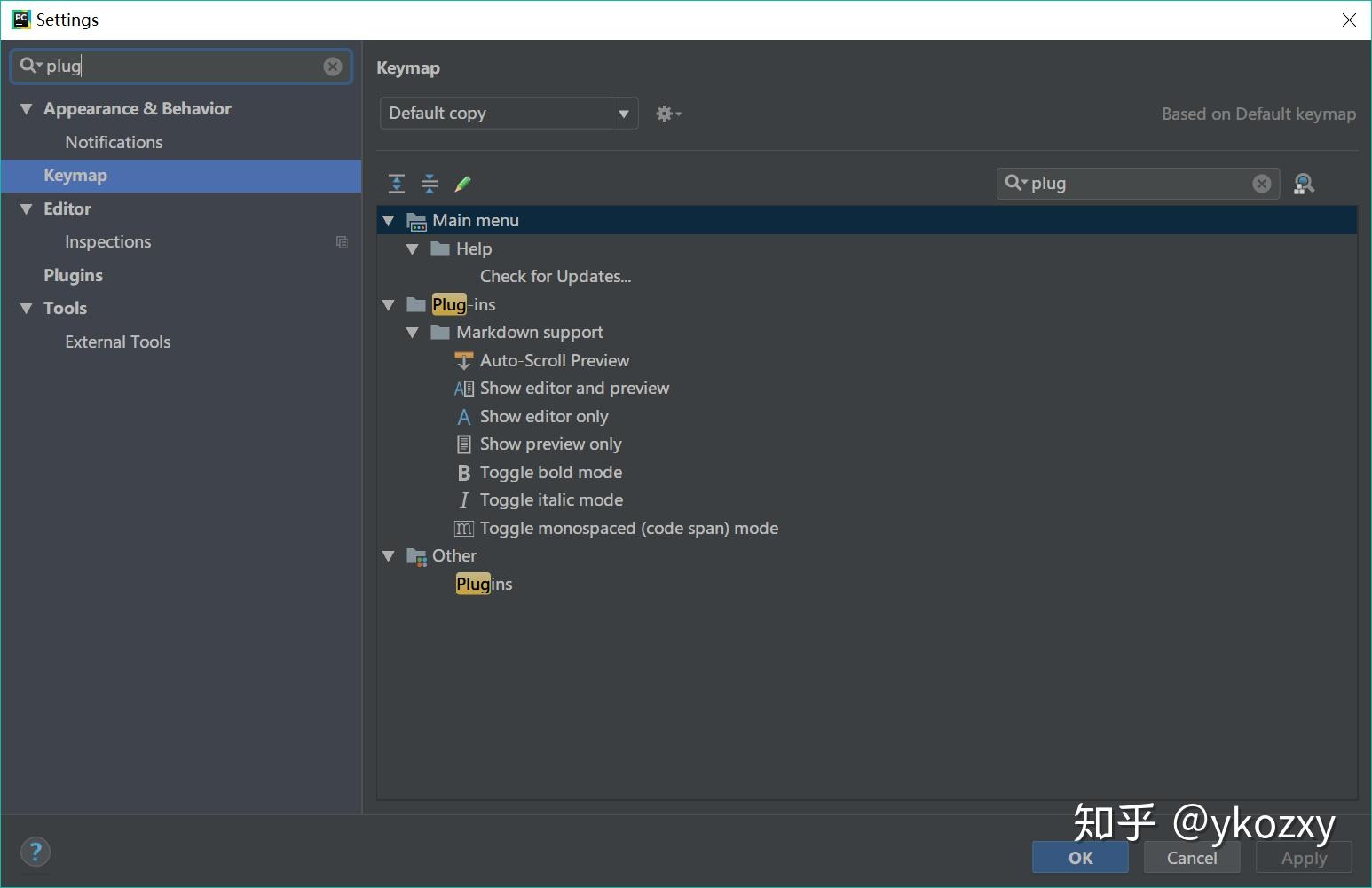Click the Apply button

click(1304, 858)
